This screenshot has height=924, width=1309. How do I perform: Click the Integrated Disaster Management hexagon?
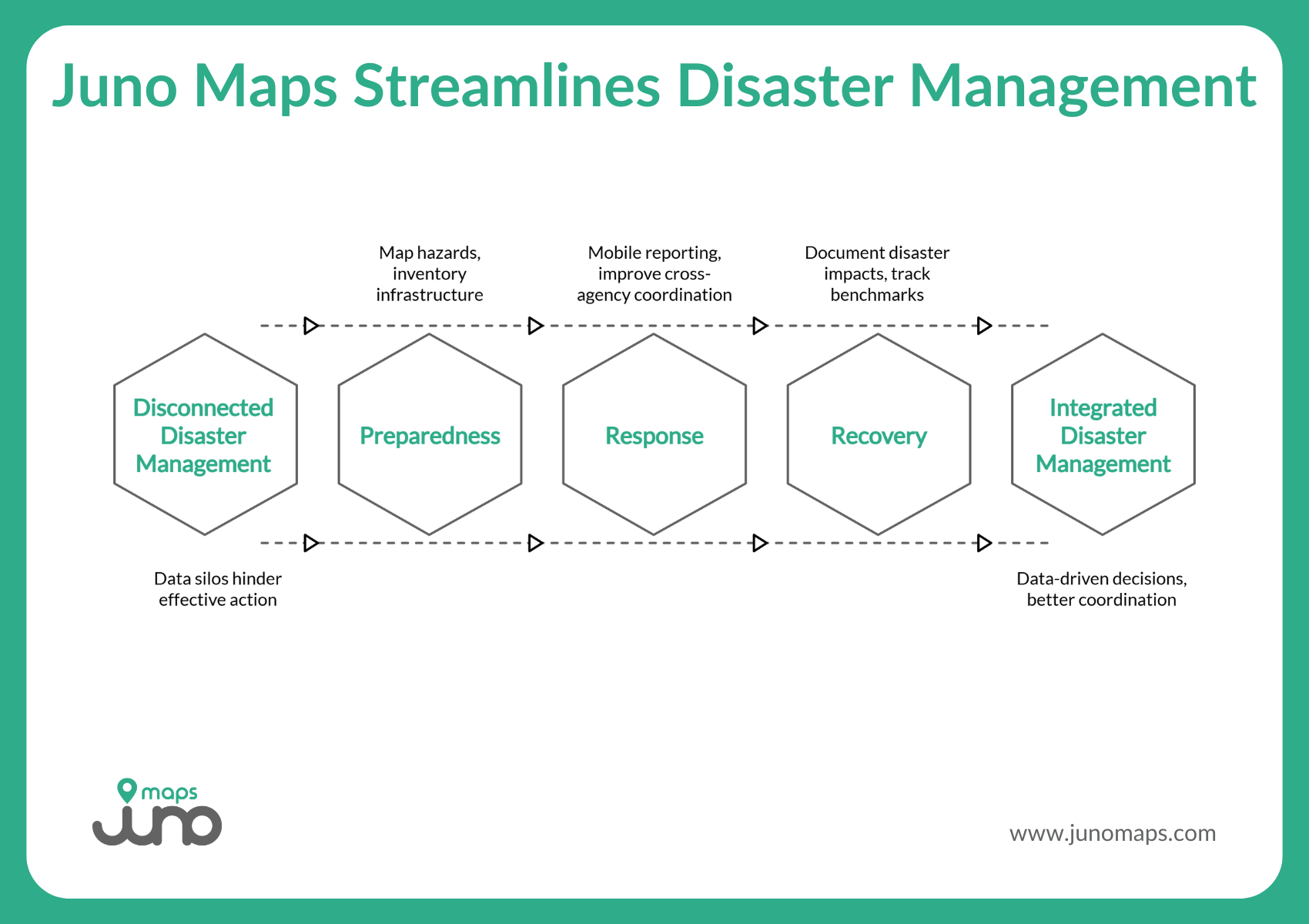1103,434
